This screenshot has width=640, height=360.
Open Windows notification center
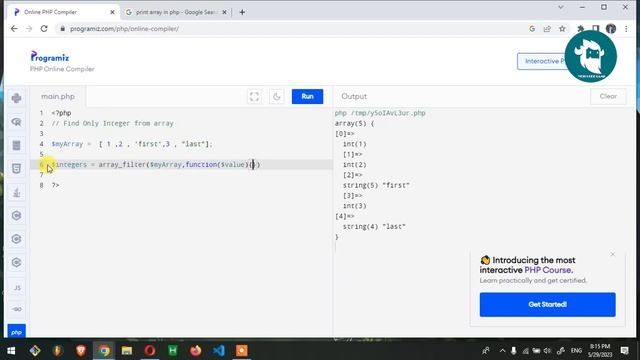(x=624, y=351)
